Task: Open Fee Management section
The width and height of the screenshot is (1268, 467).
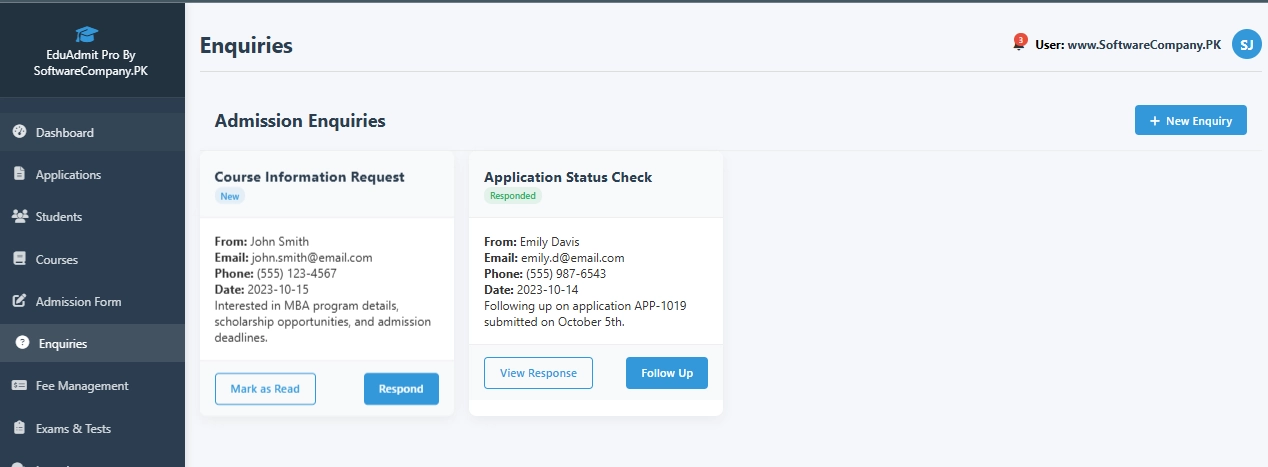Action: [x=92, y=385]
